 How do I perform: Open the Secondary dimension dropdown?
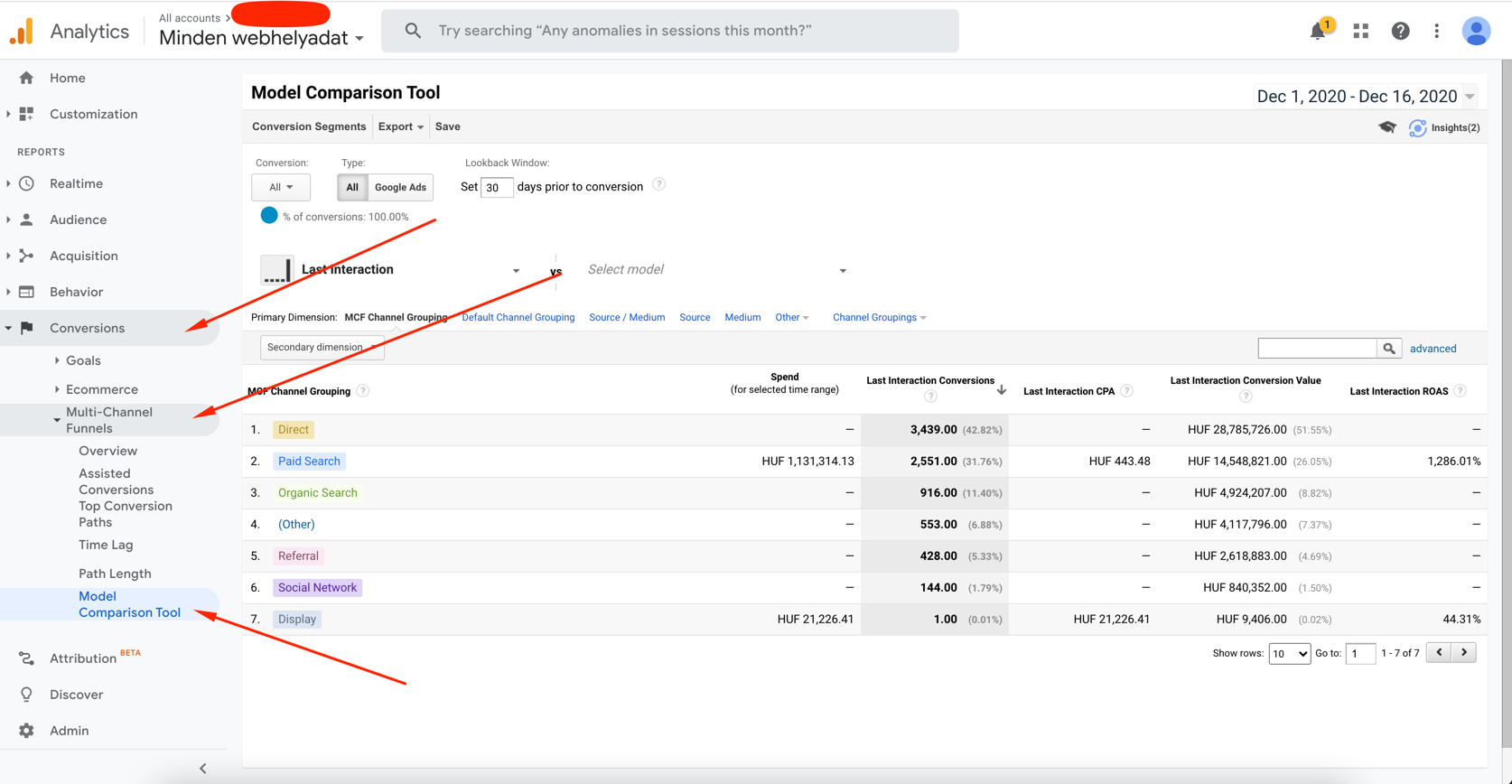[322, 348]
